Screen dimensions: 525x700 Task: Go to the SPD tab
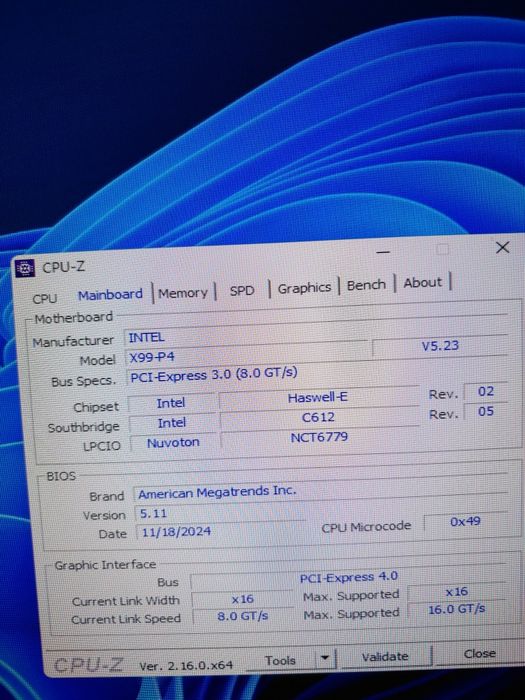click(x=242, y=291)
